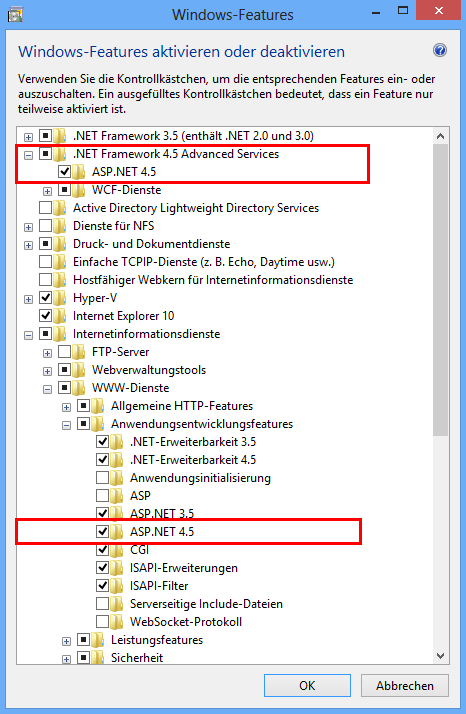Expand the Hyper-V node
The width and height of the screenshot is (466, 714).
tap(28, 300)
